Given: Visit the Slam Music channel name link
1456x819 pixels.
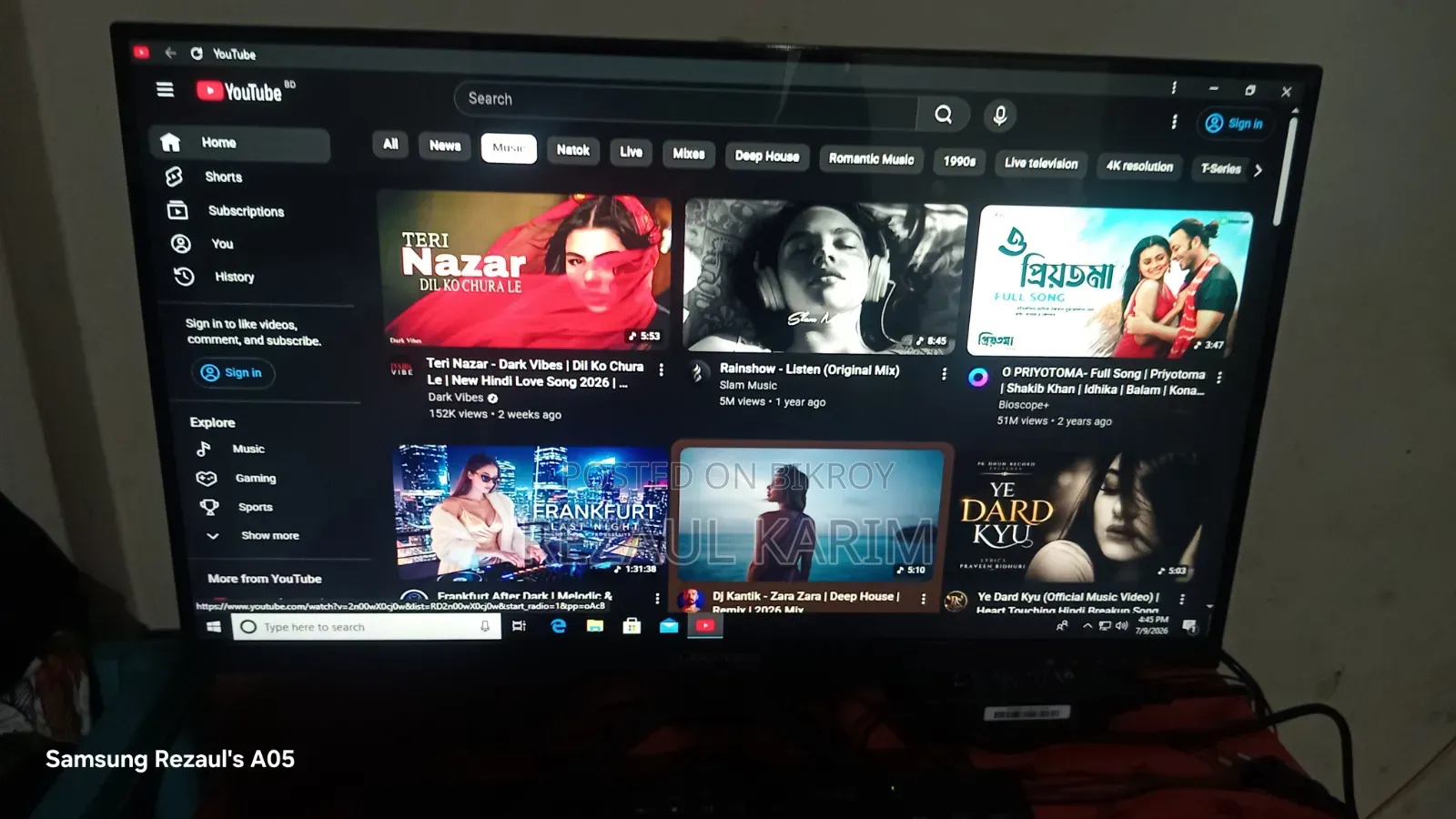Looking at the screenshot, I should click(x=748, y=385).
